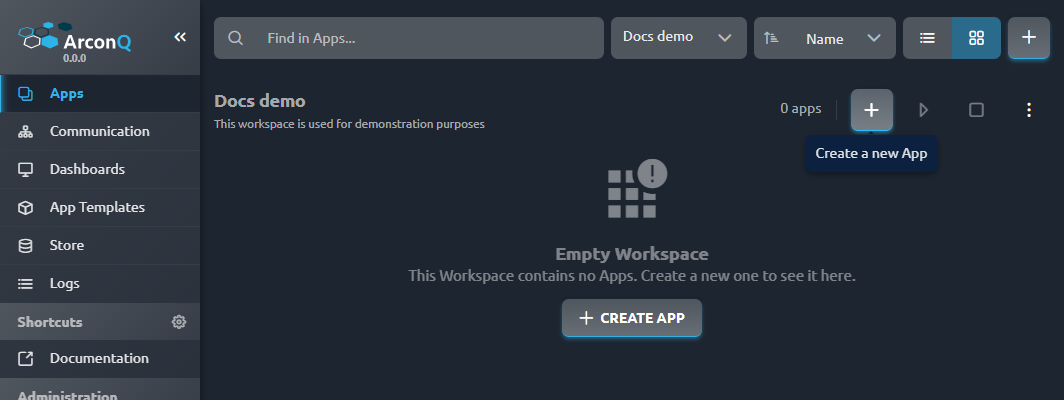This screenshot has height=400, width=1064.
Task: Go to Dashboards
Action: (100, 169)
